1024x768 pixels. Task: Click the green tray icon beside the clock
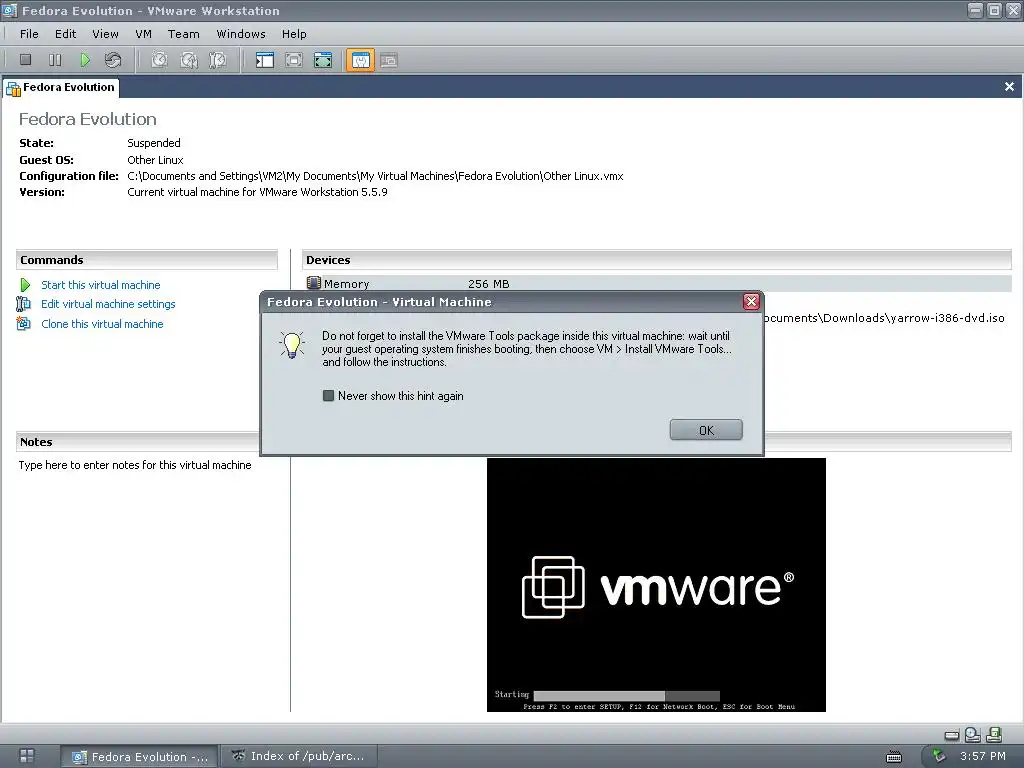(x=939, y=756)
